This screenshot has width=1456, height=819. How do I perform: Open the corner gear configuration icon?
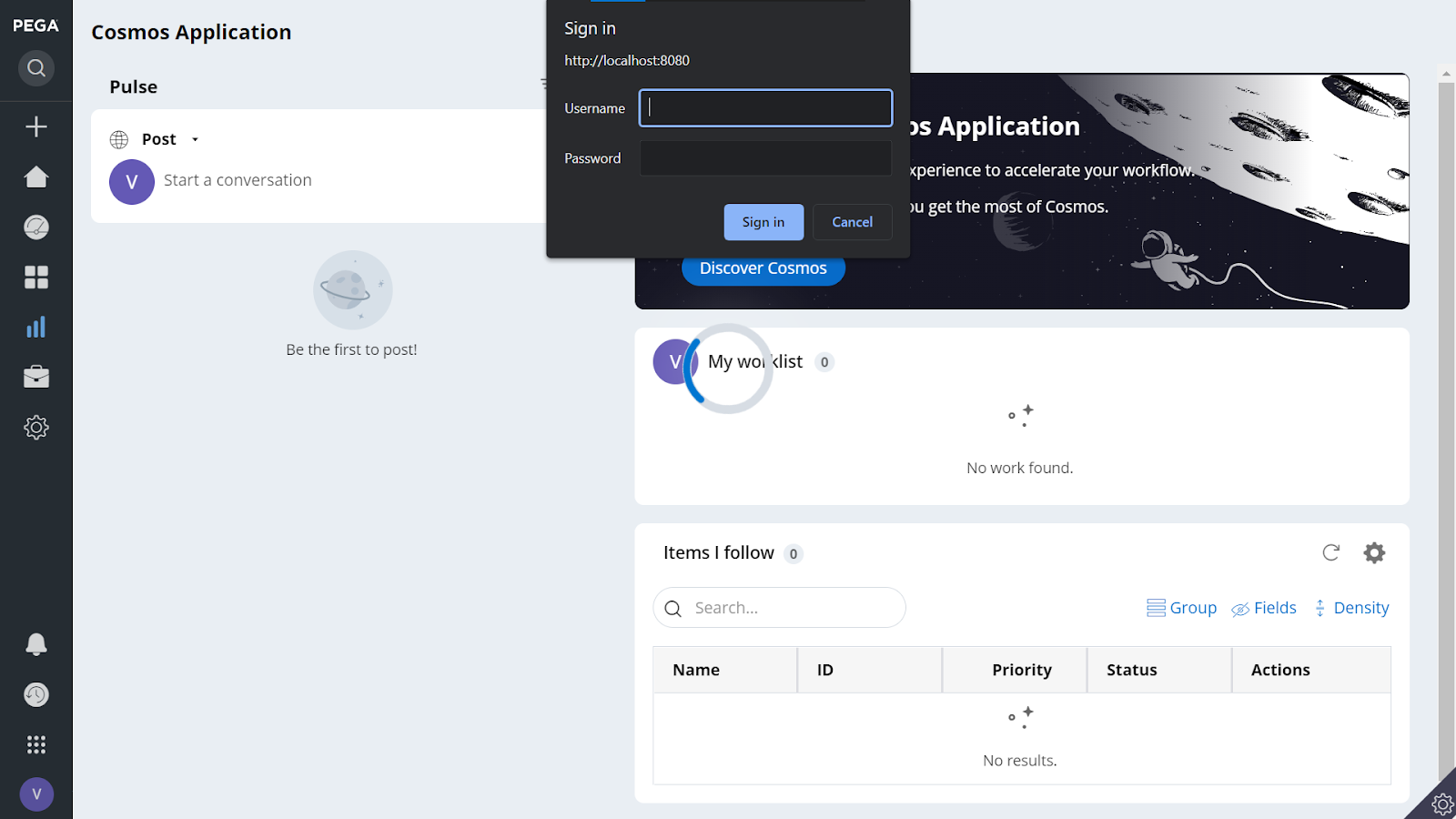(x=1441, y=804)
